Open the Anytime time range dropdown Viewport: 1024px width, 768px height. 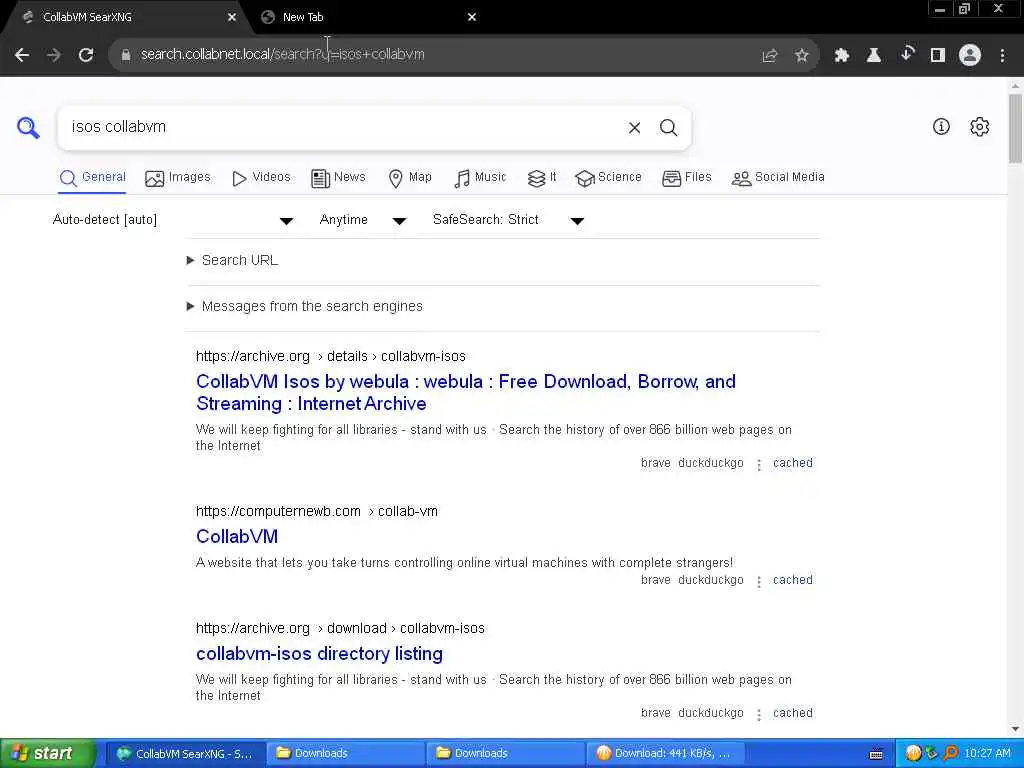[363, 220]
